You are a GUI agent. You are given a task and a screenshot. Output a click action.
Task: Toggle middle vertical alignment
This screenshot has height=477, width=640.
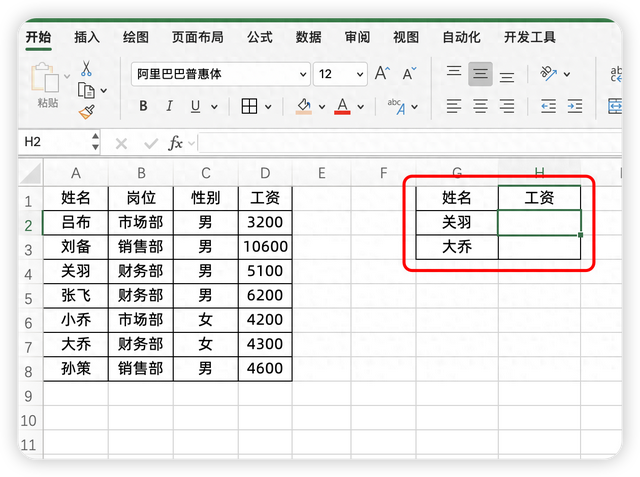(x=480, y=74)
